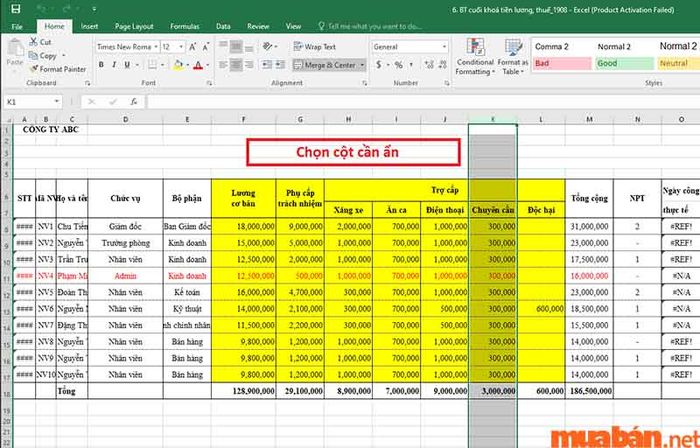
Task: Toggle bold formatting
Action: pyautogui.click(x=101, y=65)
